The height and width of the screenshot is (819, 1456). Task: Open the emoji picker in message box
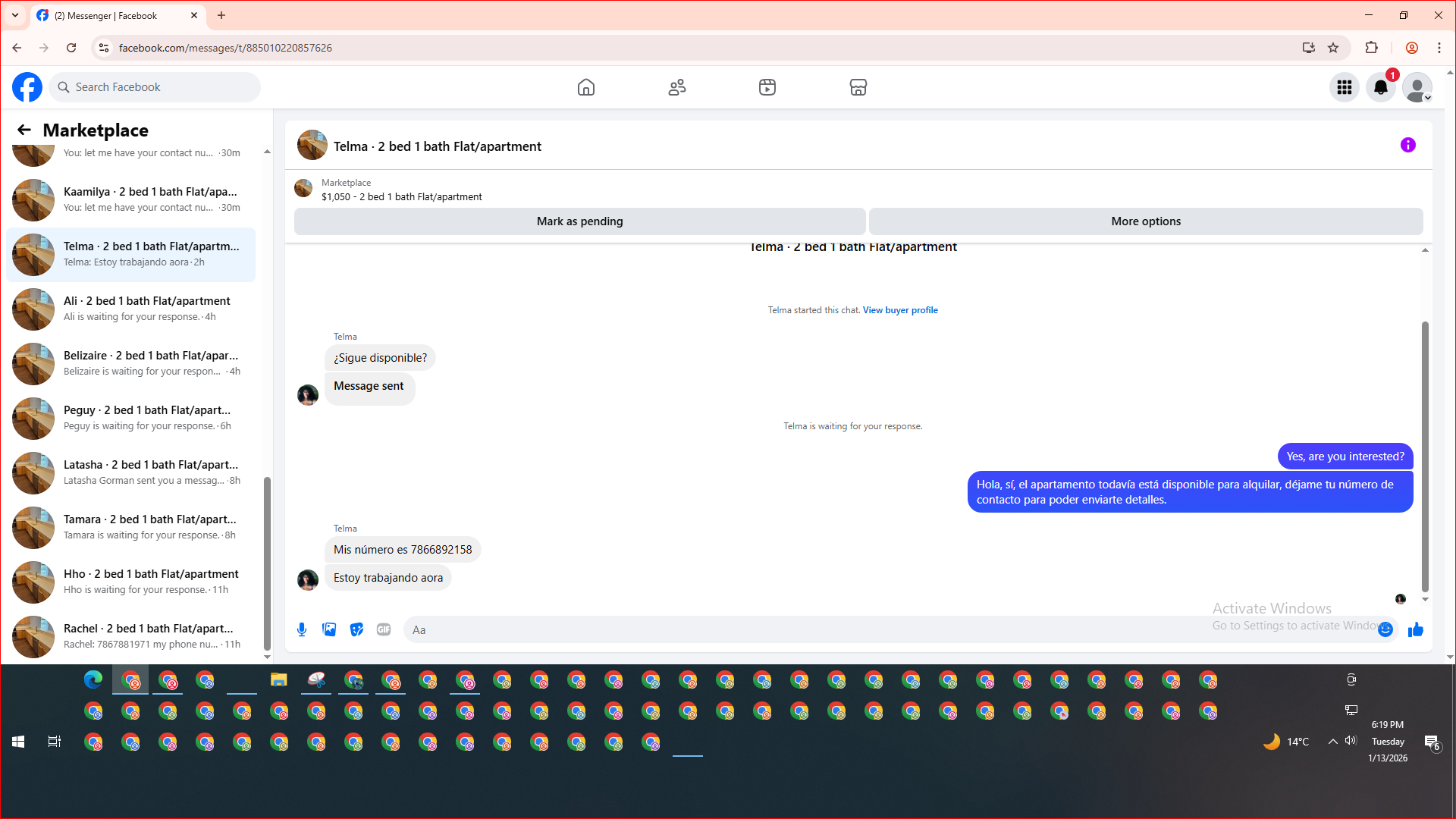point(1385,629)
